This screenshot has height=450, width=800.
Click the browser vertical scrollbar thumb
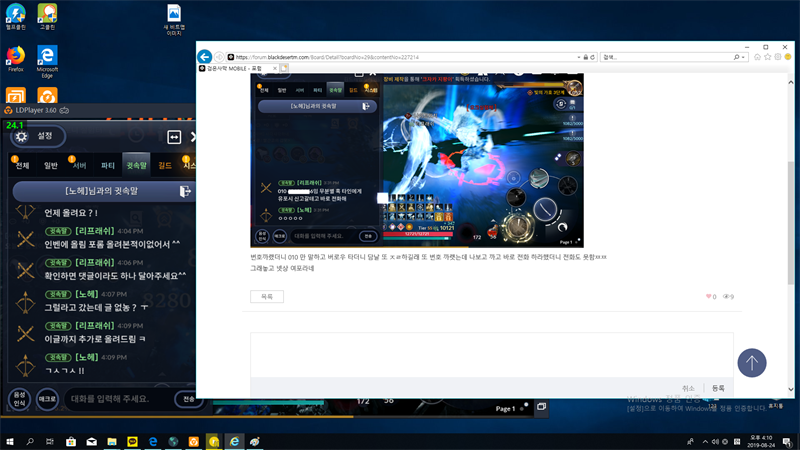791,223
